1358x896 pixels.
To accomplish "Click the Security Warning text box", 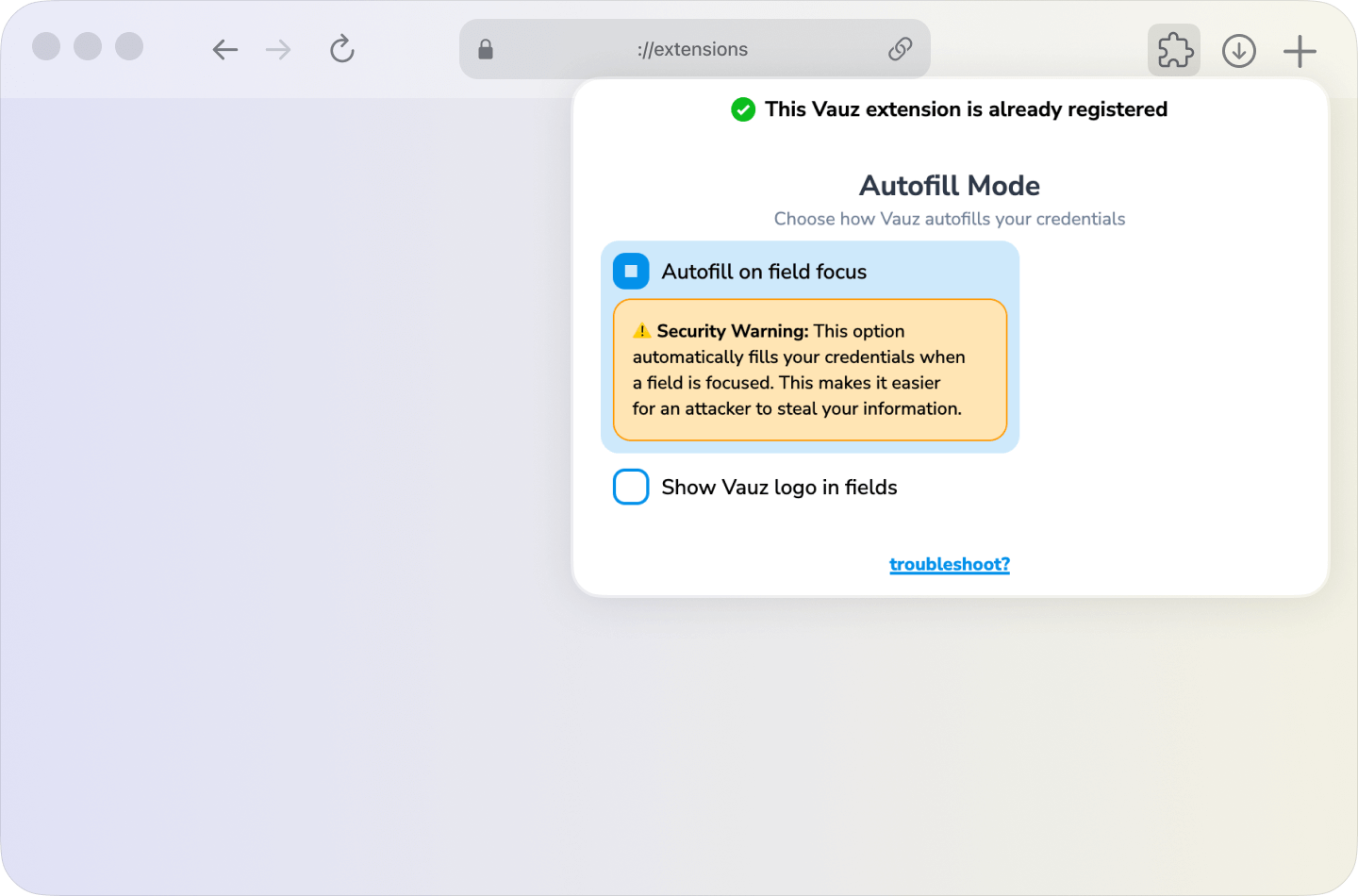I will 810,371.
